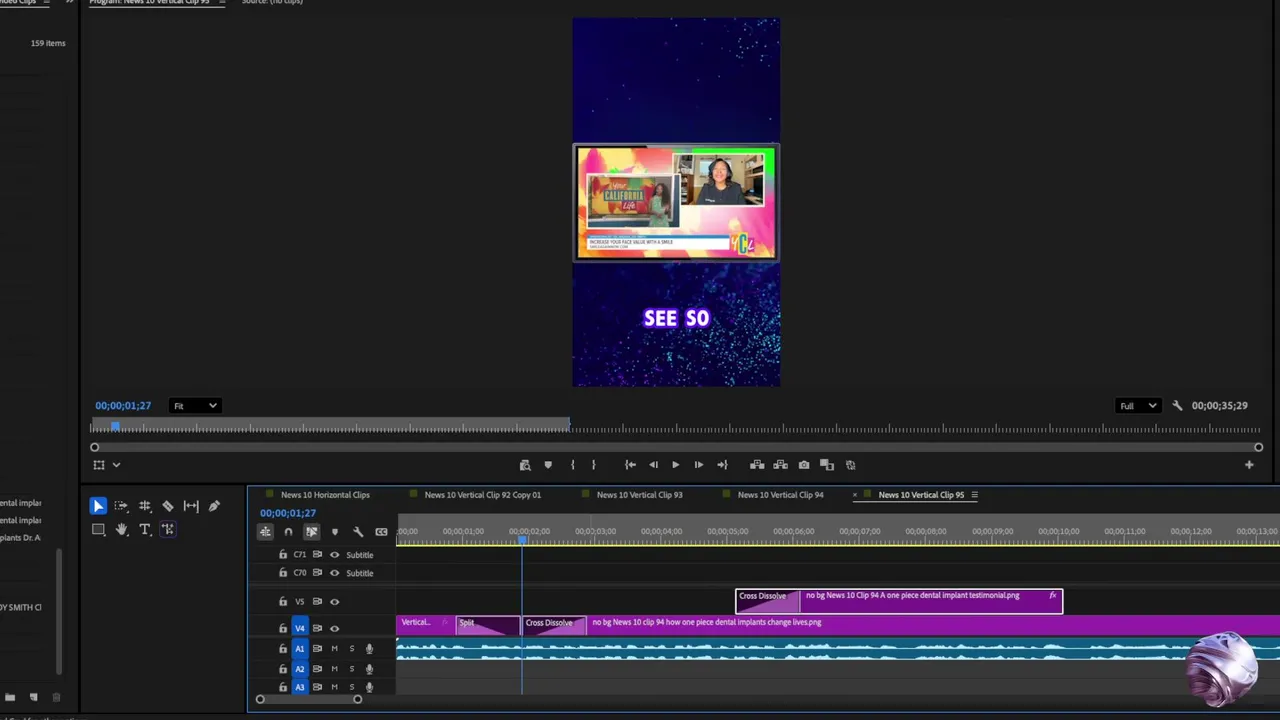This screenshot has height=720, width=1280.
Task: Open Program Monitor settings wrench
Action: tap(1177, 406)
